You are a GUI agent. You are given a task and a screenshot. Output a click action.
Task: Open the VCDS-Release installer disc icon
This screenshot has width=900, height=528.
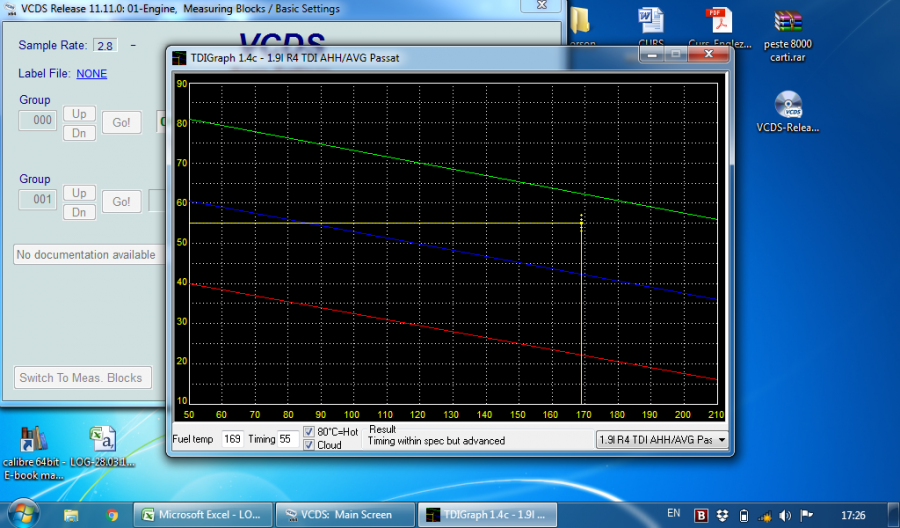787,105
